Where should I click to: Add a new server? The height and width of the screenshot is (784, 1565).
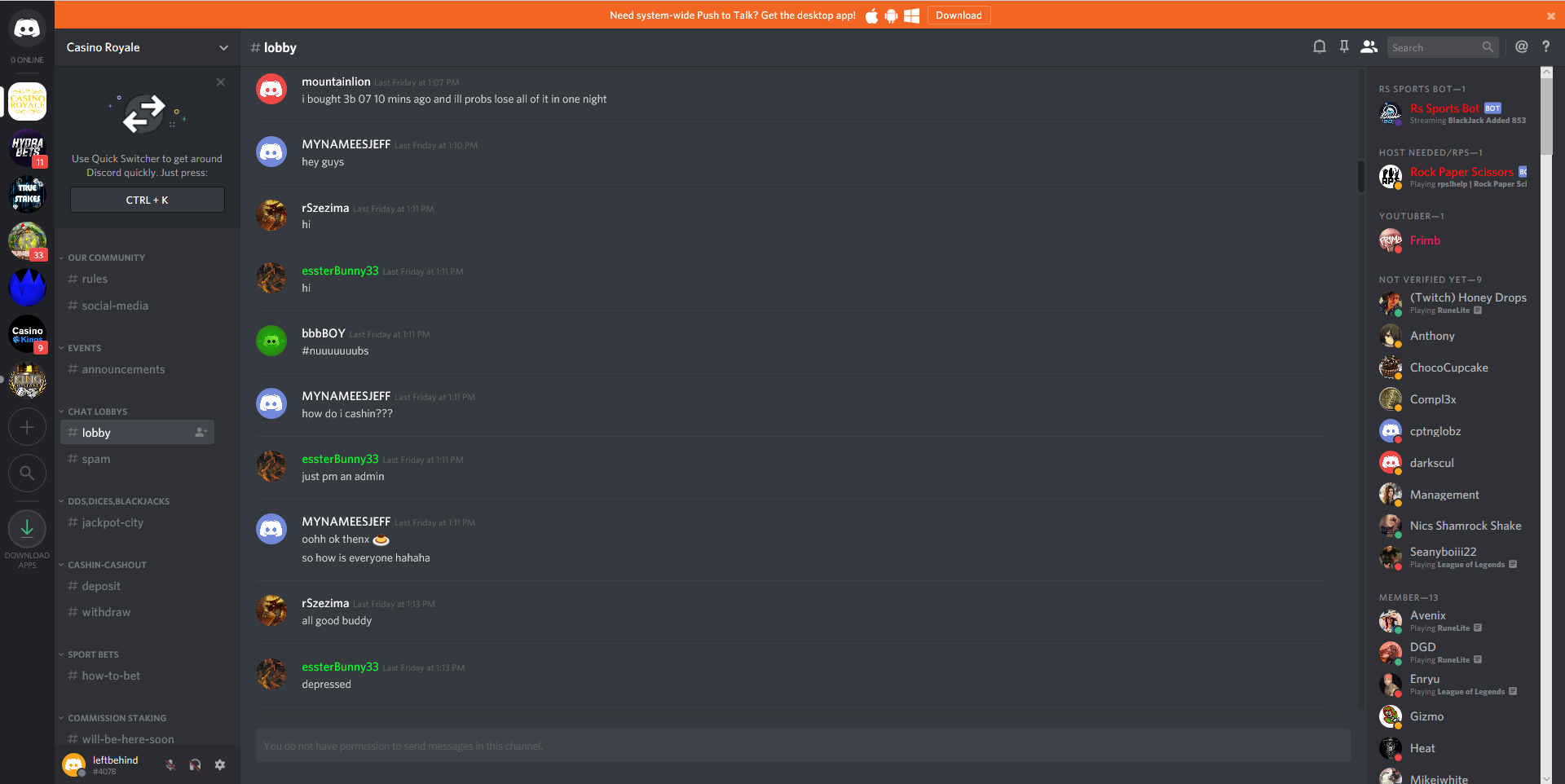pyautogui.click(x=27, y=427)
